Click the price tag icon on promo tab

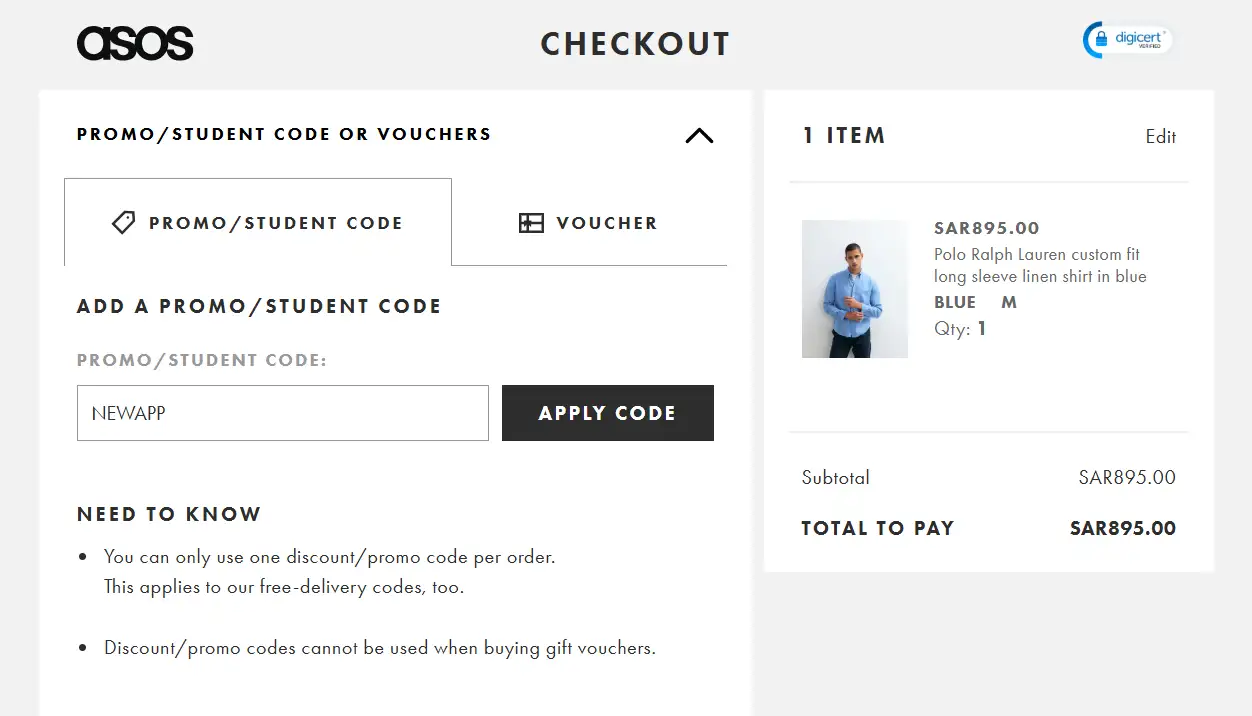123,223
